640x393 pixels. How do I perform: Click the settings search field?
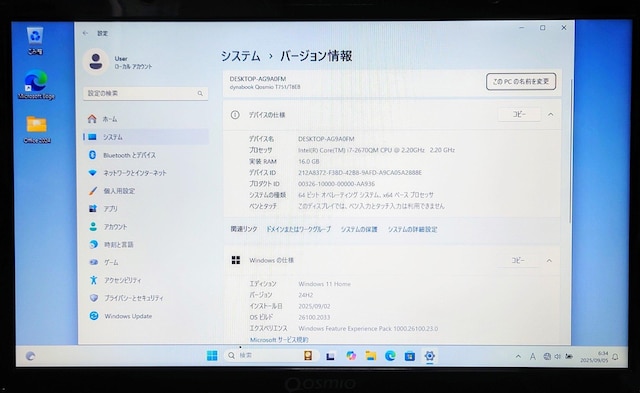point(145,93)
